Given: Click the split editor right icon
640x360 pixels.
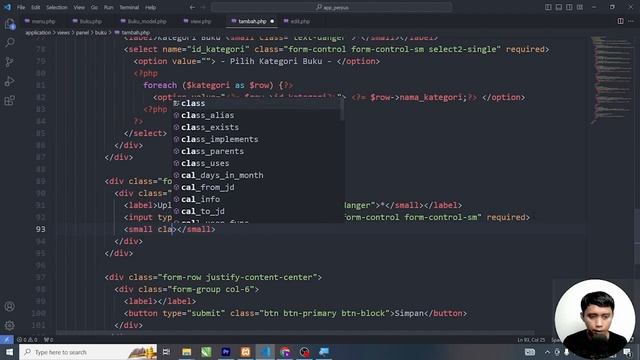Looking at the screenshot, I should 620,21.
